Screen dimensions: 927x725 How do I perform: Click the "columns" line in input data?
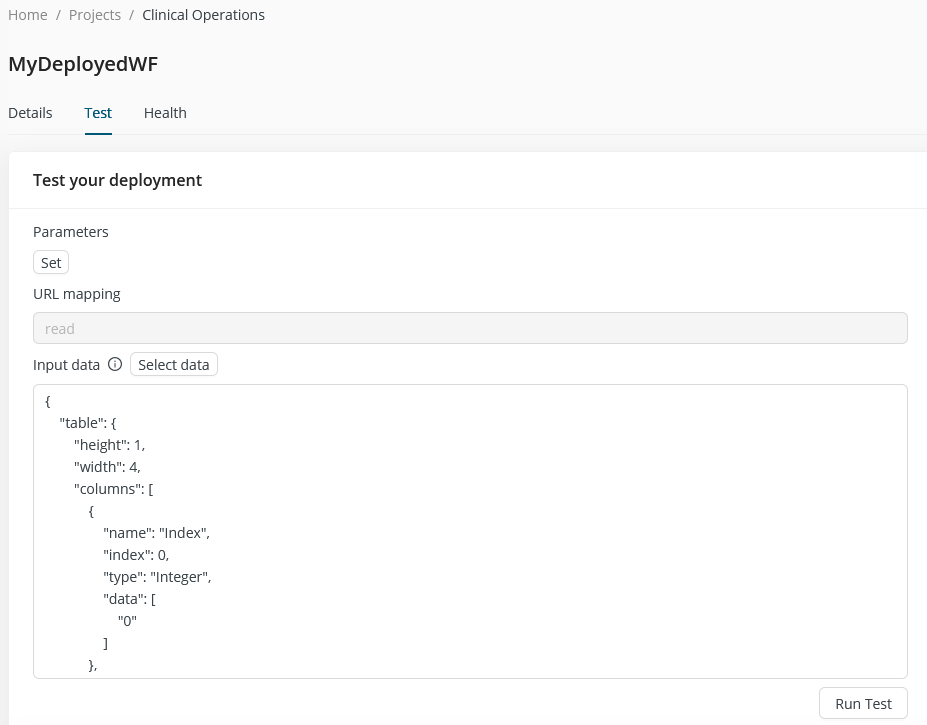click(x=113, y=489)
